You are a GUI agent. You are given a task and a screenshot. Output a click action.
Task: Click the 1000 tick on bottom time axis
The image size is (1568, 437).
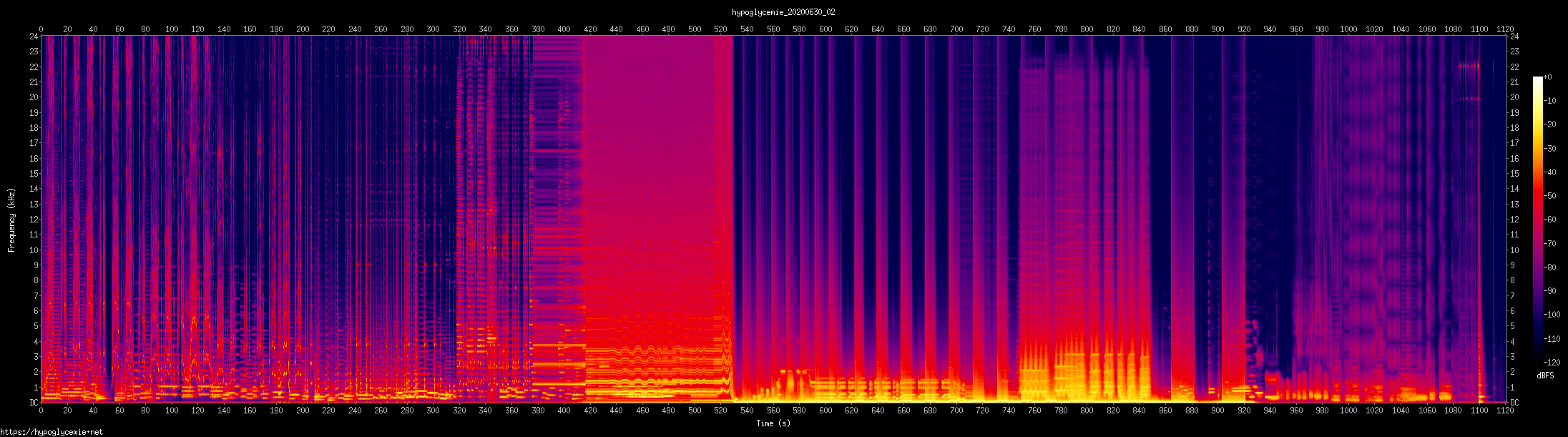(x=1348, y=411)
